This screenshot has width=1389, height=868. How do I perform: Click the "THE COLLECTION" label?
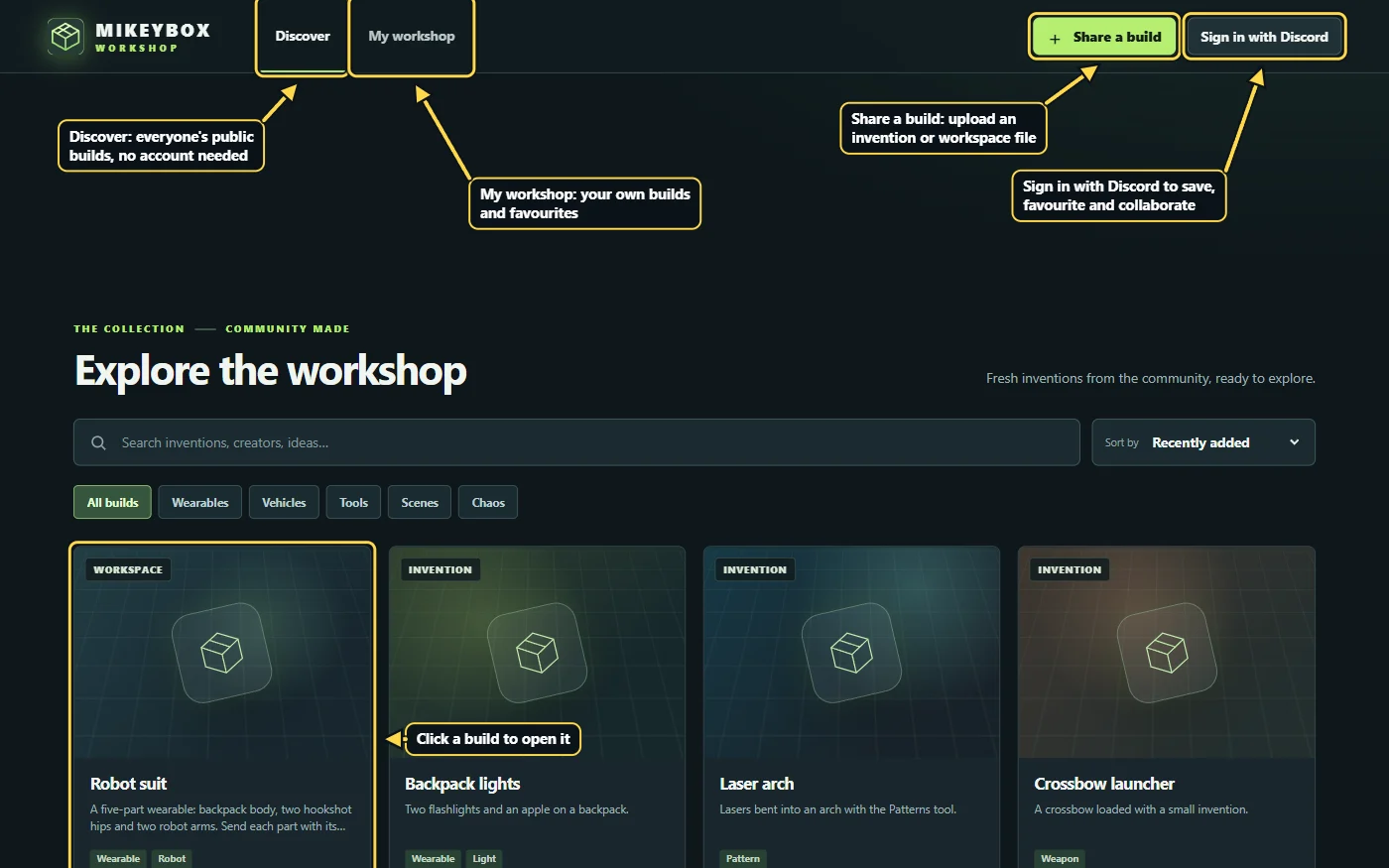tap(129, 328)
